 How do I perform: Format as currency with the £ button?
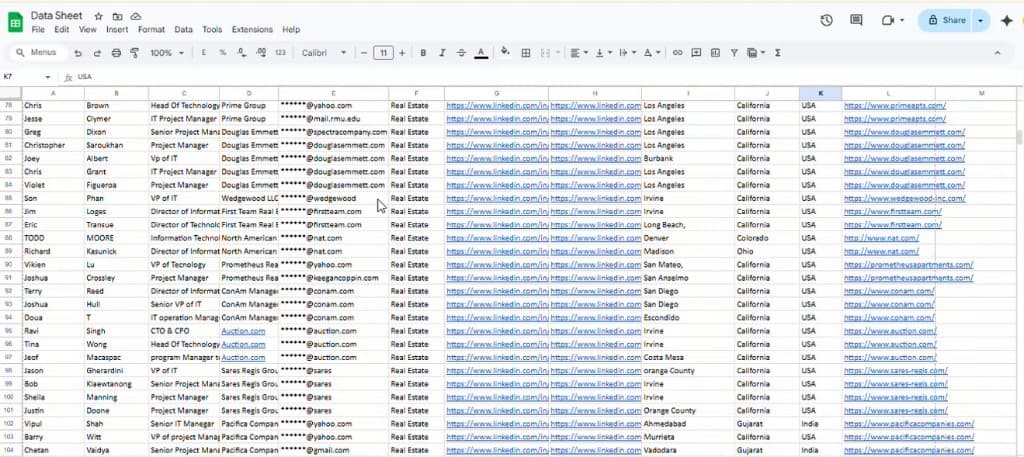click(x=204, y=53)
